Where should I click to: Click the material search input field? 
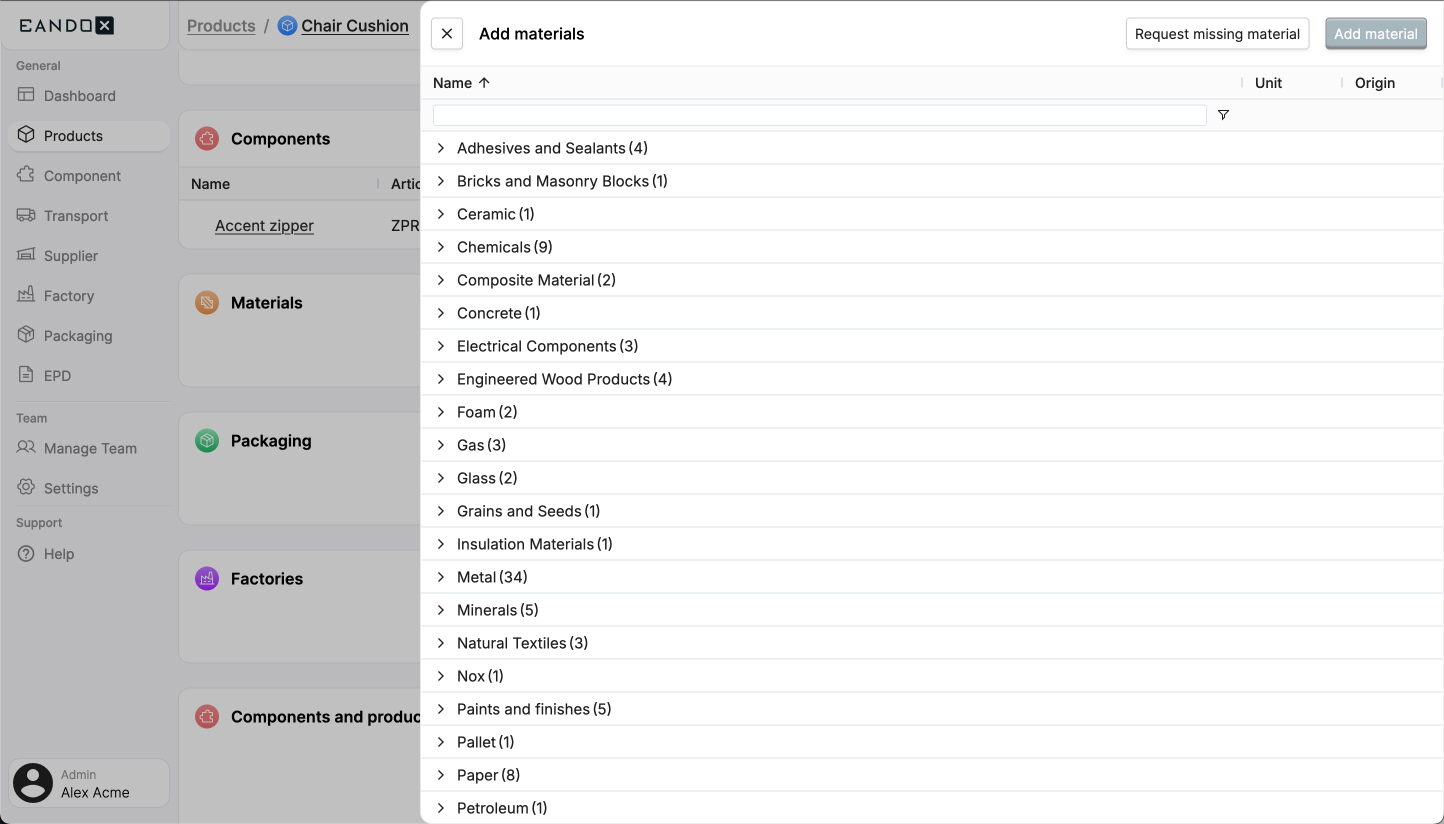818,114
